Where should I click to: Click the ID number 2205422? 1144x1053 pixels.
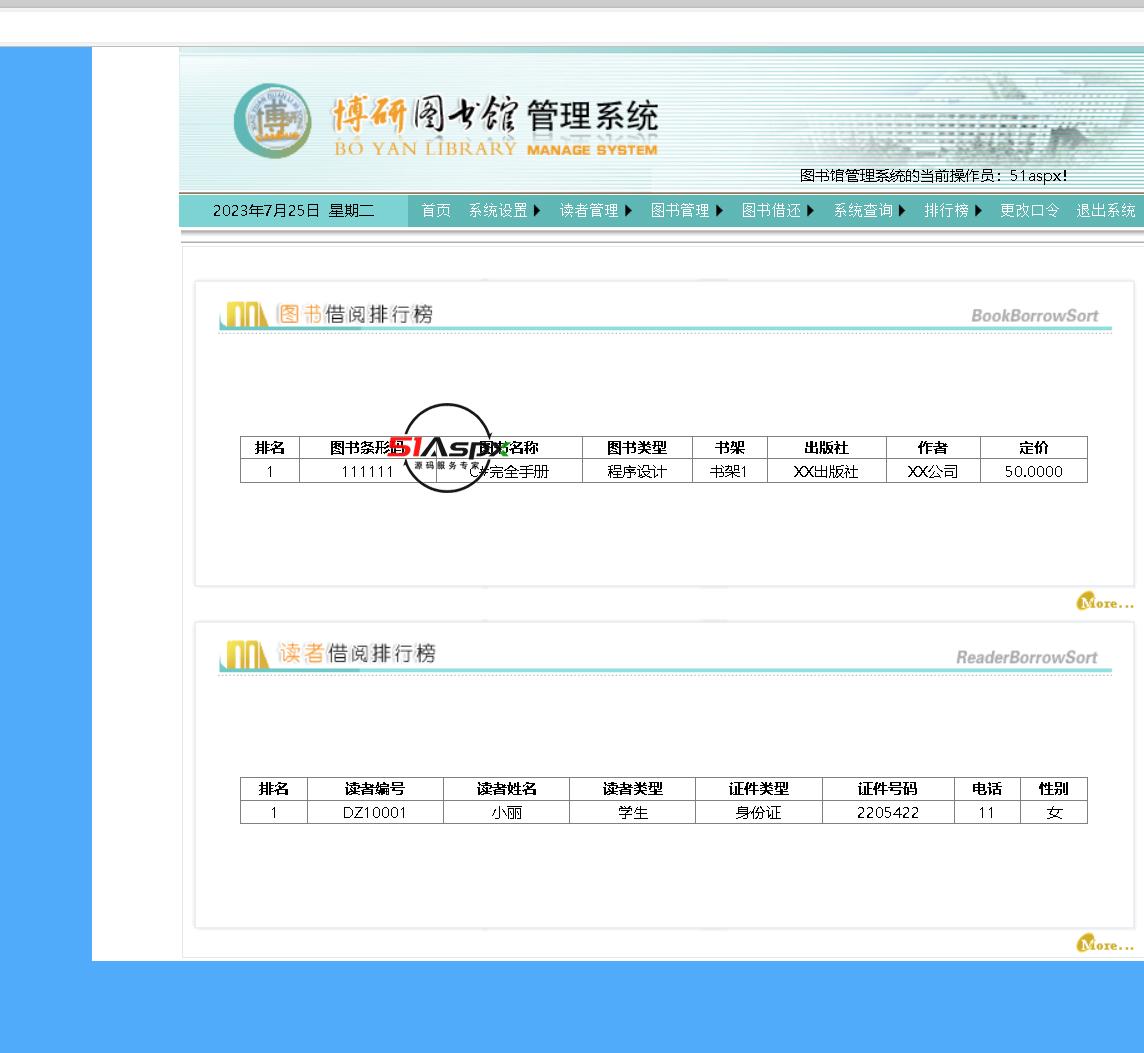point(888,813)
